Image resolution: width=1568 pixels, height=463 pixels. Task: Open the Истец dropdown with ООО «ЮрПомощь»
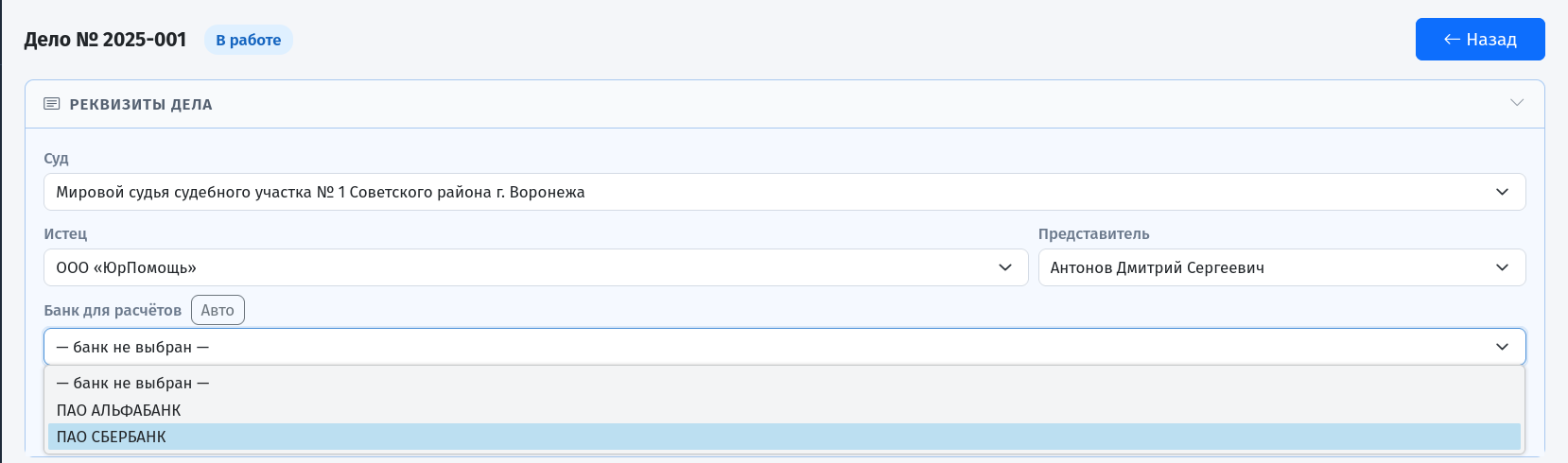pos(536,267)
